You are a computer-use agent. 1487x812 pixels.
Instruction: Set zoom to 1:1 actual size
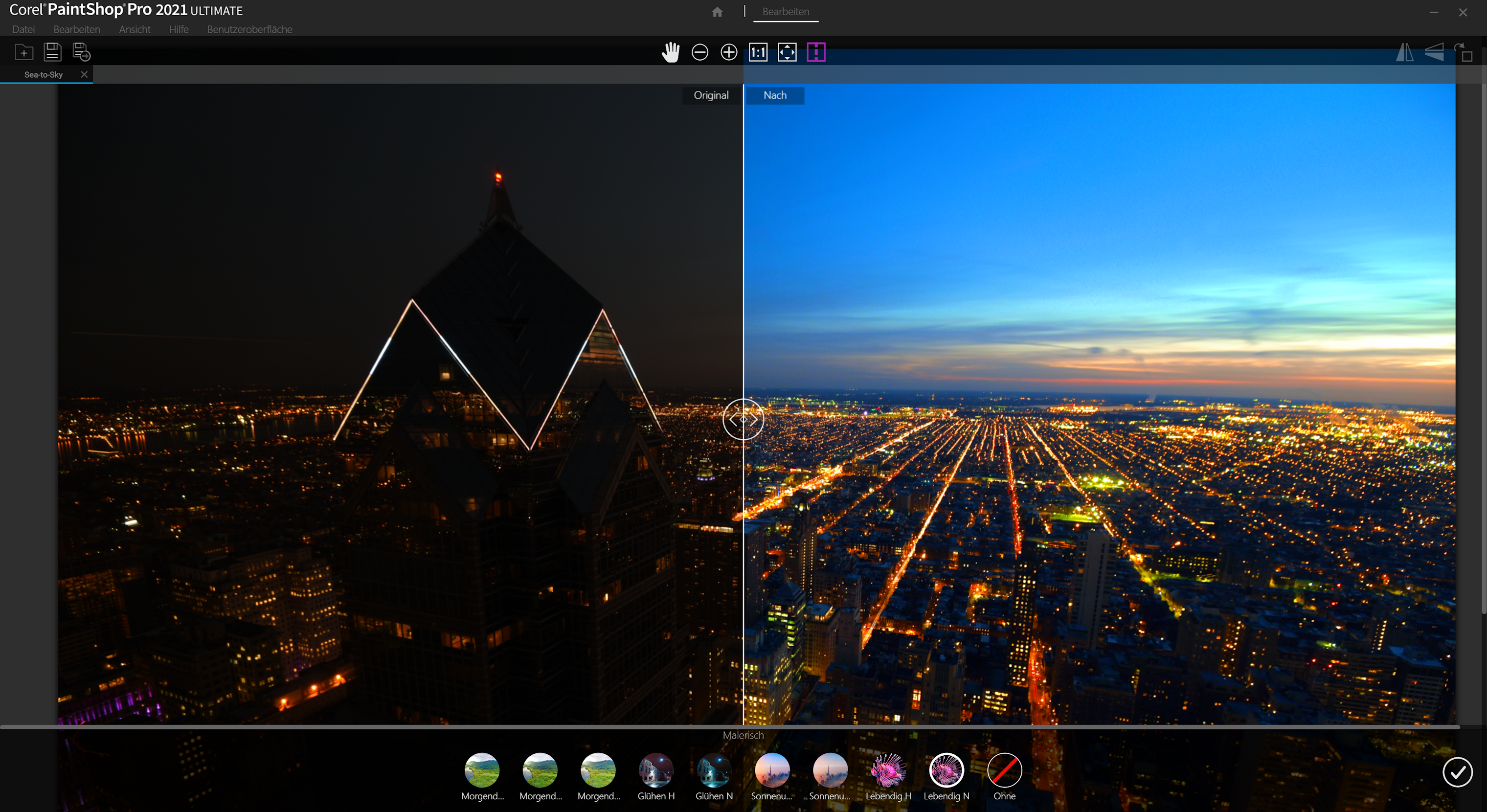758,52
